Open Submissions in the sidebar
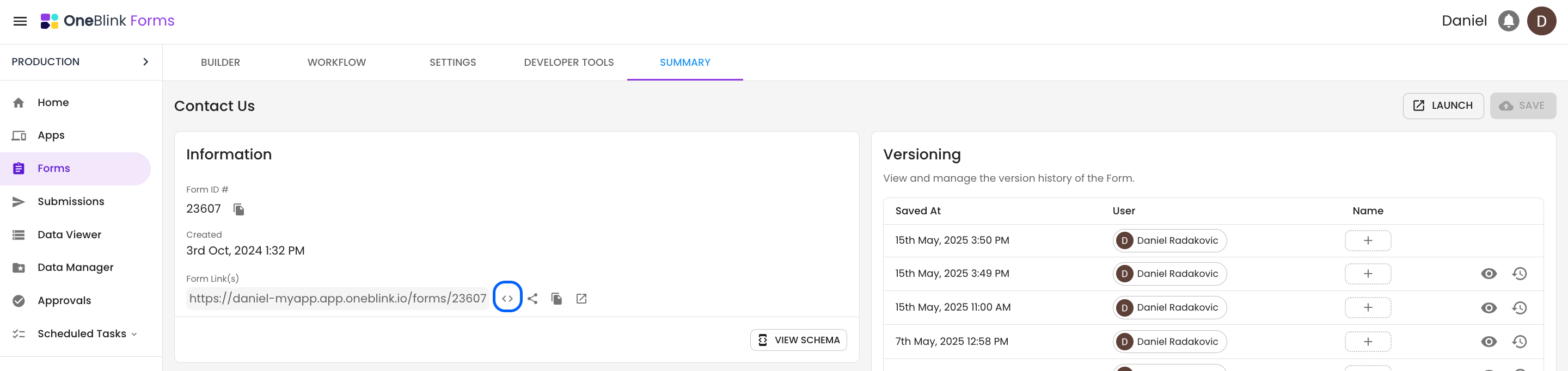The height and width of the screenshot is (371, 1568). pyautogui.click(x=76, y=202)
